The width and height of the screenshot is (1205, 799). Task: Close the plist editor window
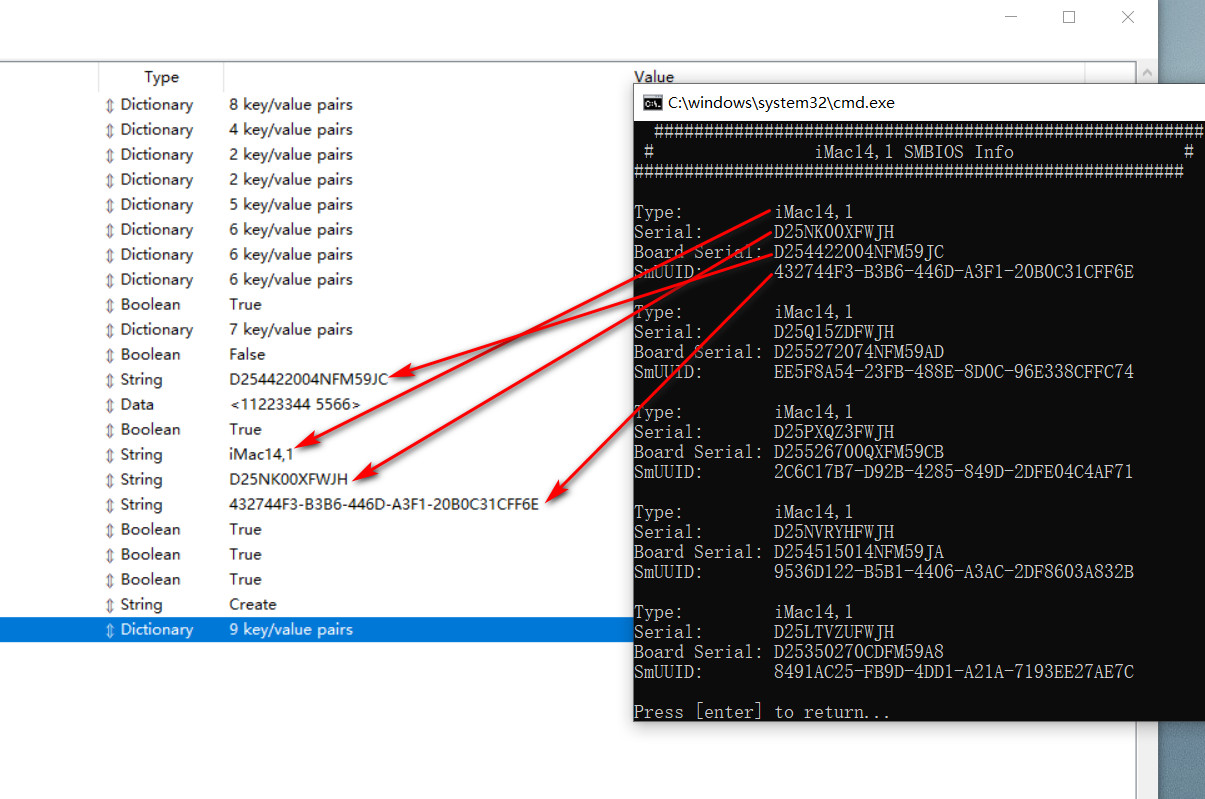[x=1128, y=17]
